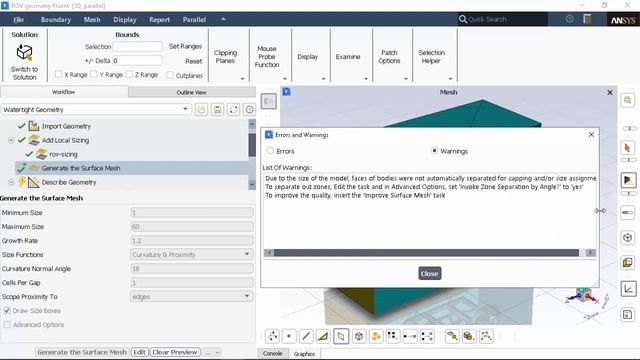
Task: Click the workflow help circle icon
Action: pyautogui.click(x=249, y=109)
